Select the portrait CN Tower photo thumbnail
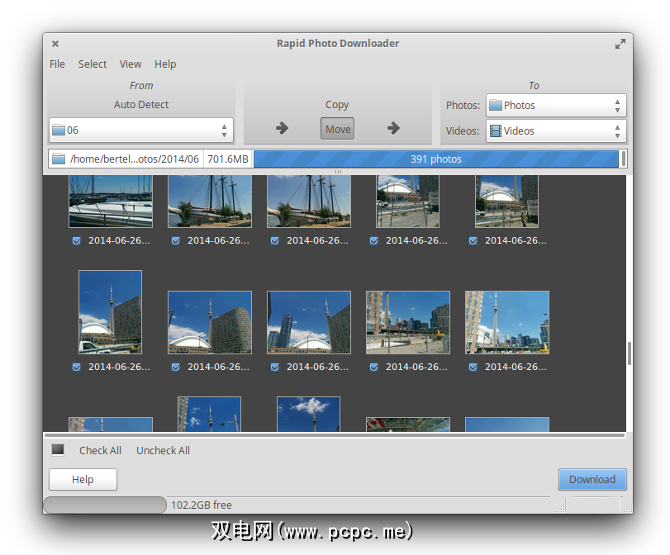 (110, 312)
